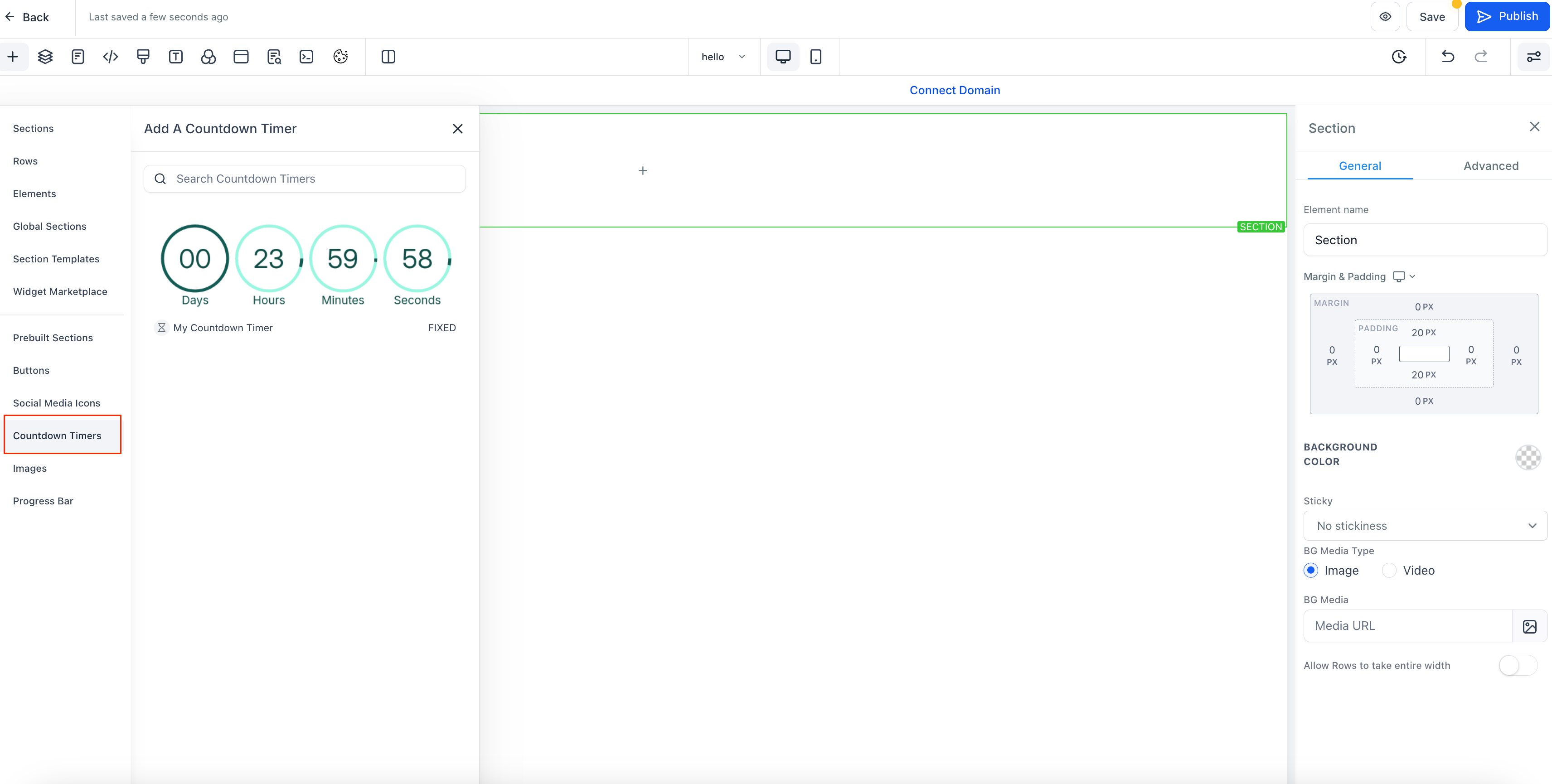Click BG Media image picker icon
This screenshot has width=1552, height=784.
[x=1529, y=626]
